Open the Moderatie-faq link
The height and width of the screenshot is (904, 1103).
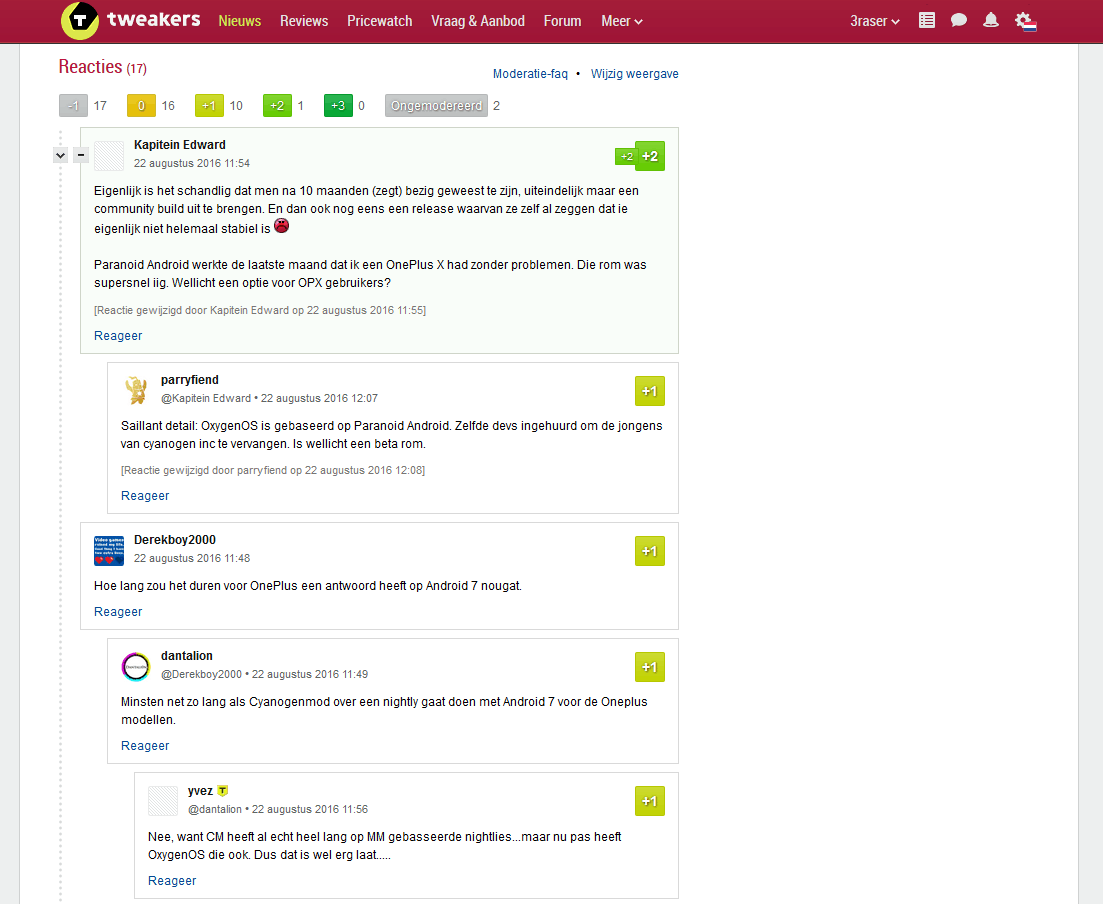pos(530,74)
